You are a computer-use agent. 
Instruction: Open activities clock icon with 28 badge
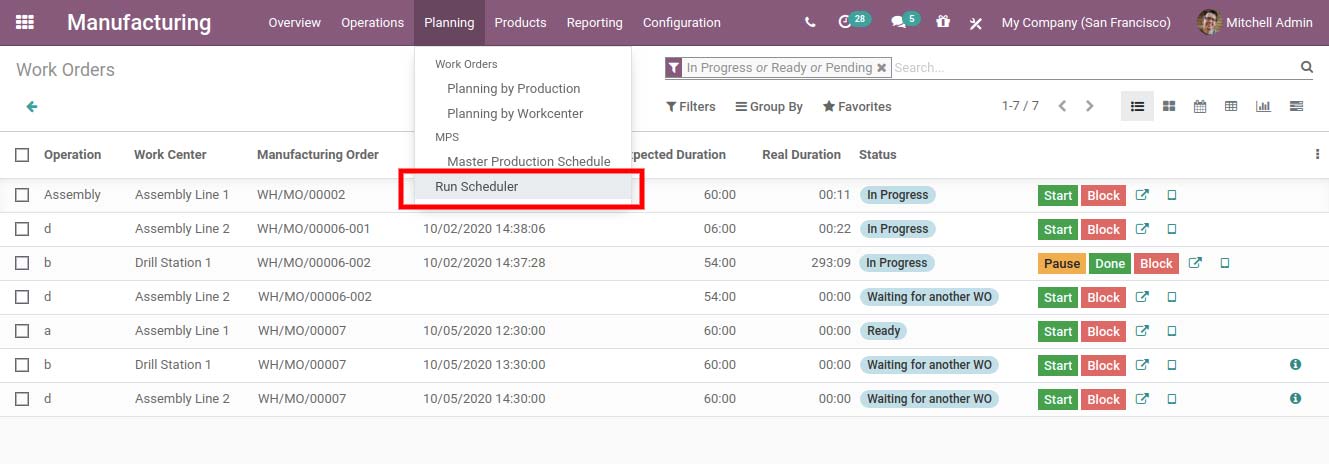tap(853, 21)
